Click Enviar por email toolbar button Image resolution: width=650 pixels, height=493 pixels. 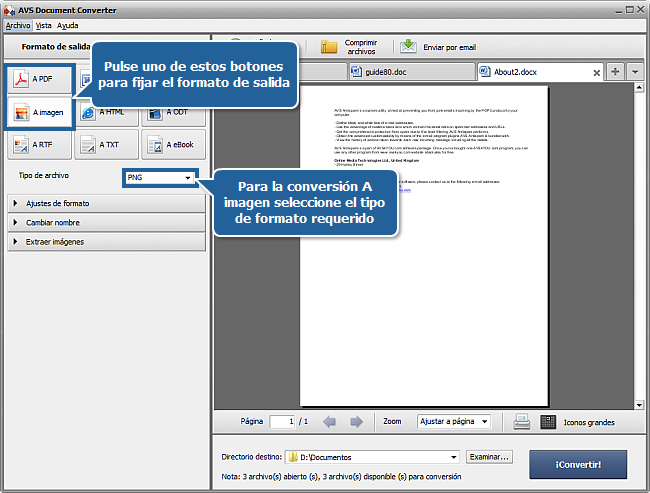point(438,47)
